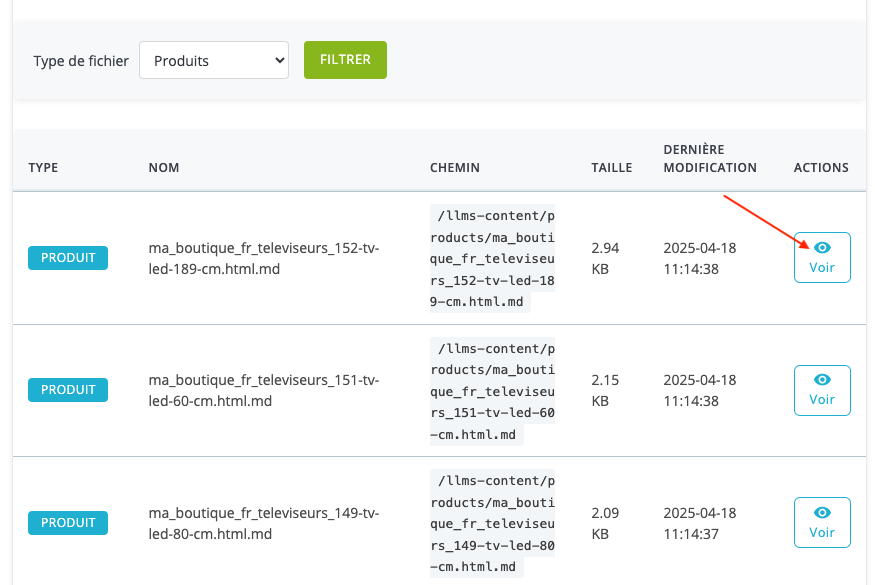
Task: Click eye icon for 152-tv-led-189-cm file
Action: [x=822, y=247]
